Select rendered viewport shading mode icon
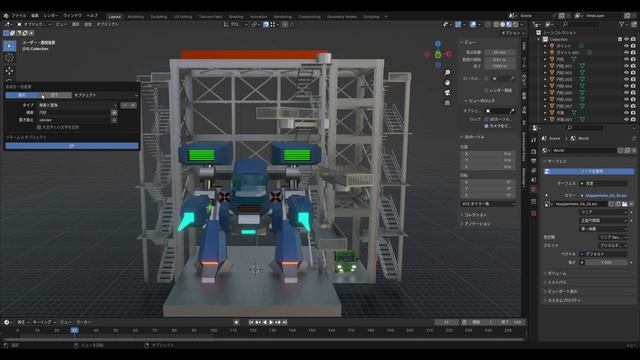The image size is (640, 360). 515,24
